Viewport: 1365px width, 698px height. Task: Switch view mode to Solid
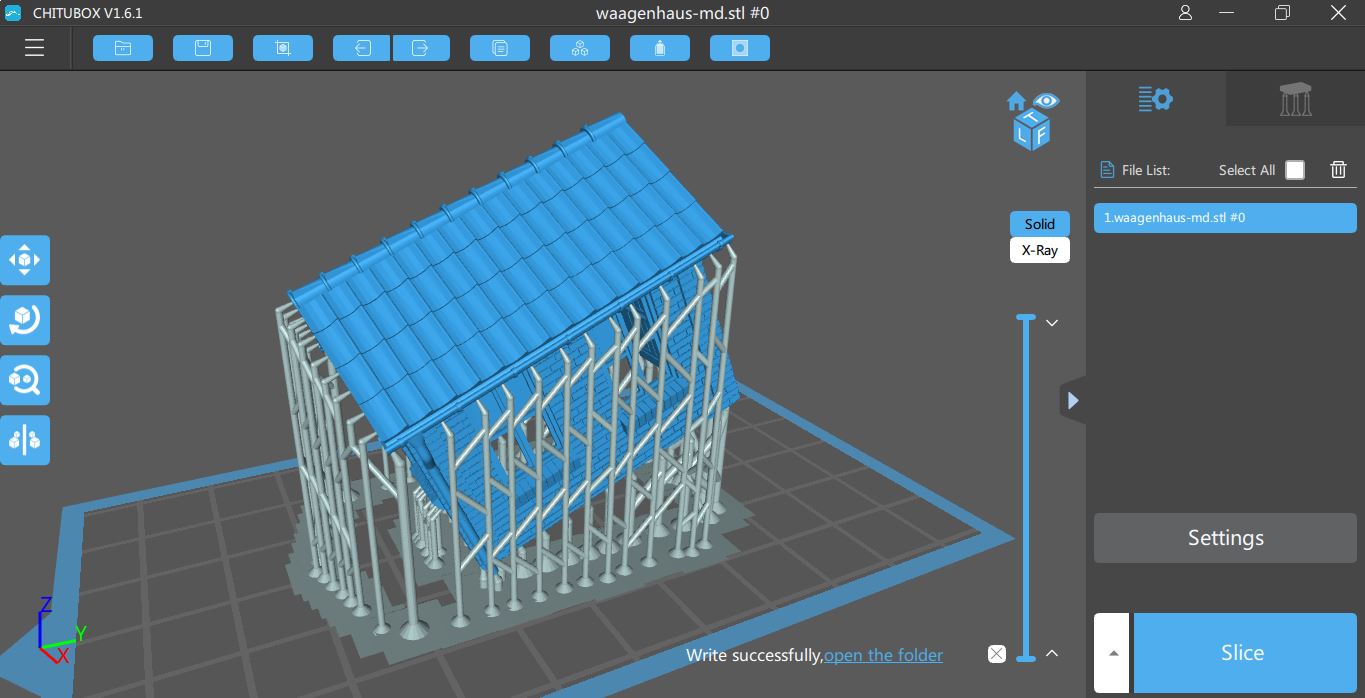coord(1039,224)
